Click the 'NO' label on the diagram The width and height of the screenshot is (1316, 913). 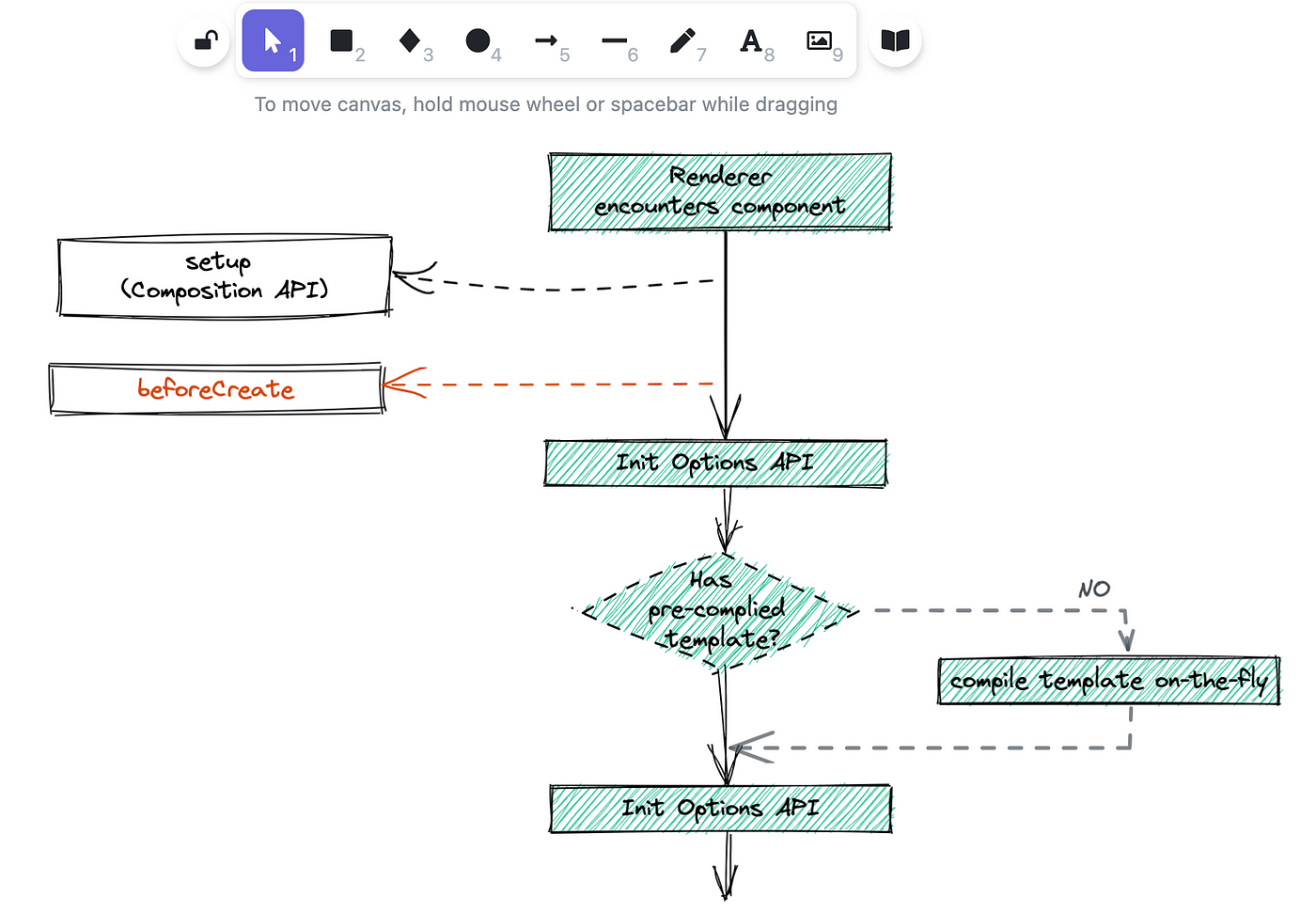coord(1094,590)
